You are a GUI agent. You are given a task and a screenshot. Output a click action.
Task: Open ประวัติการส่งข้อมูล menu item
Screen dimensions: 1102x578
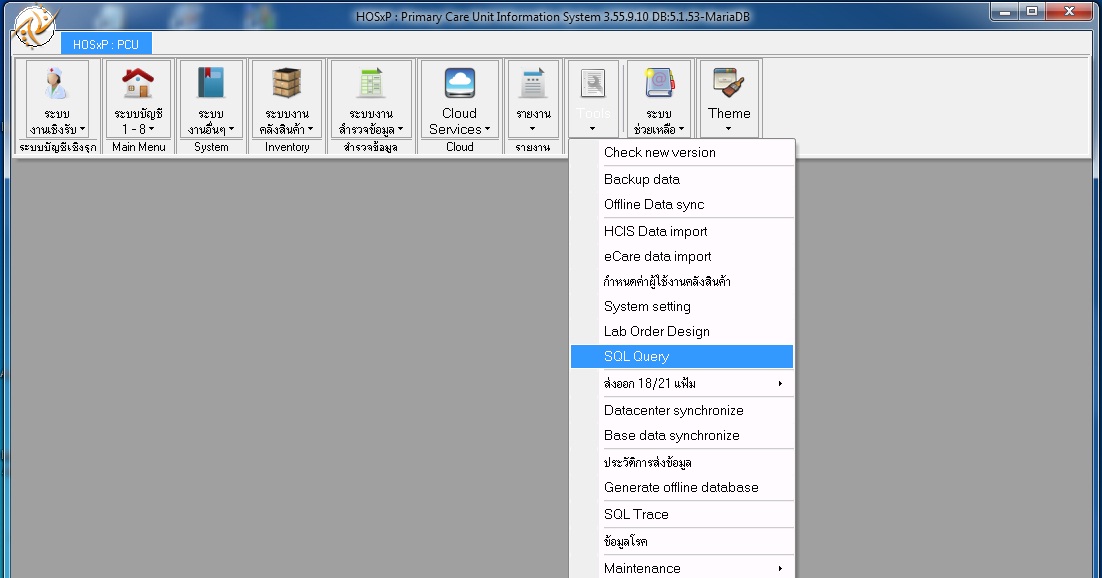(x=682, y=462)
